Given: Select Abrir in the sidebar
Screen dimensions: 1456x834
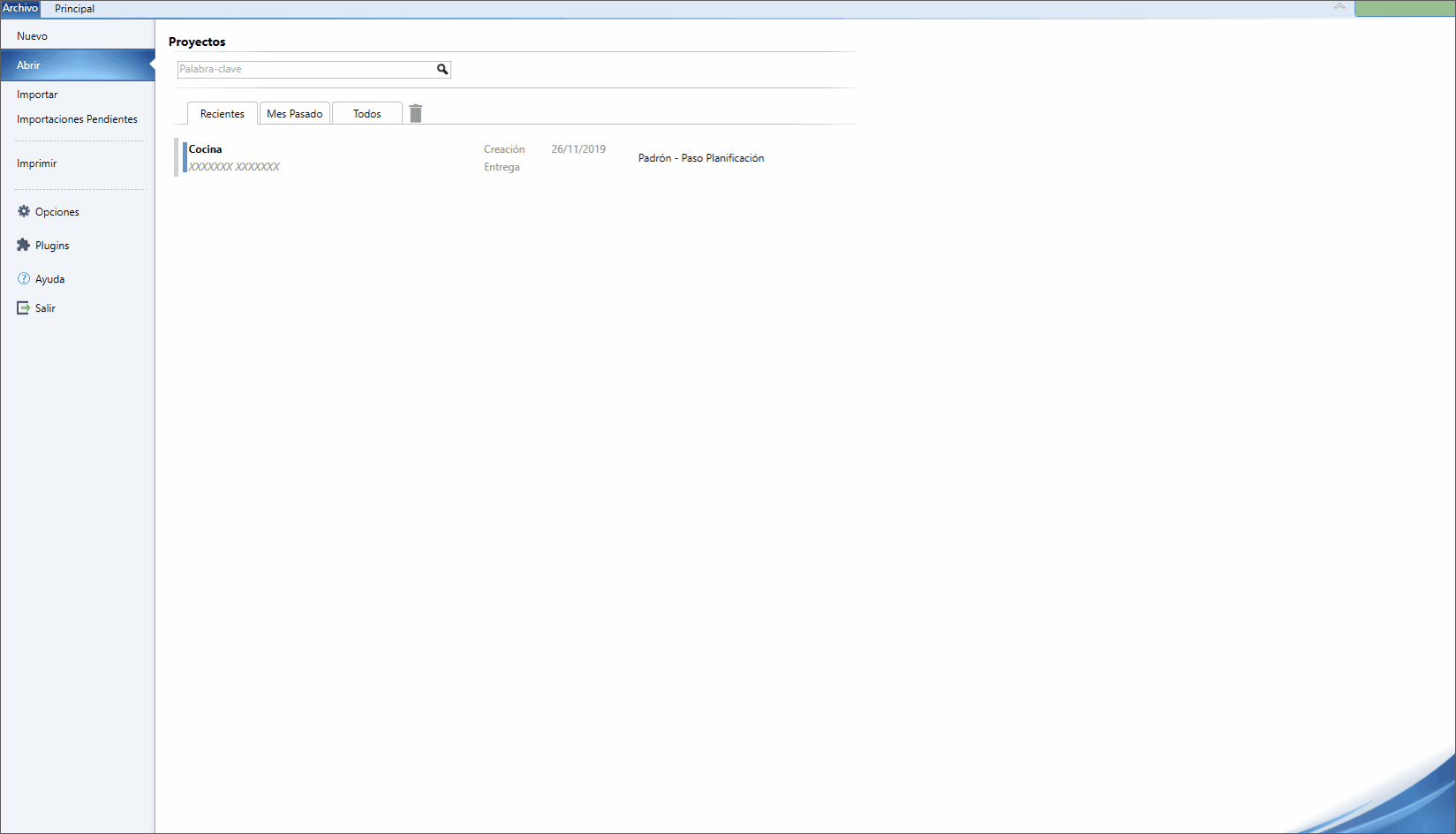Looking at the screenshot, I should tap(78, 65).
